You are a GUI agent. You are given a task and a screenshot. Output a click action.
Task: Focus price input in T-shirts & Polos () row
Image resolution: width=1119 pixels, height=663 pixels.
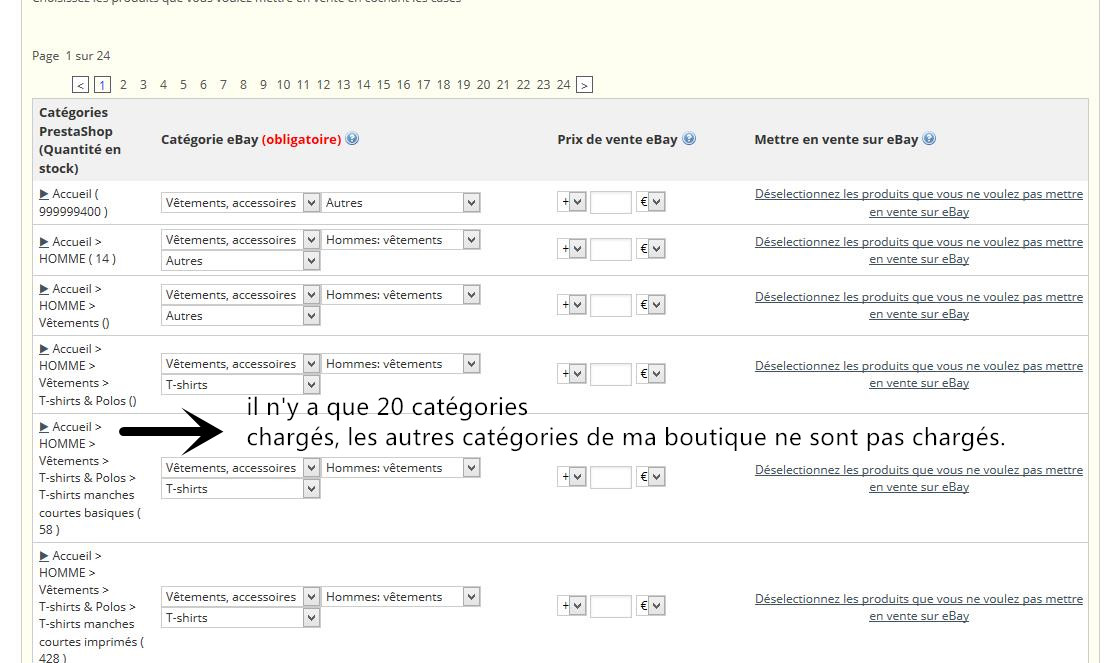[611, 374]
